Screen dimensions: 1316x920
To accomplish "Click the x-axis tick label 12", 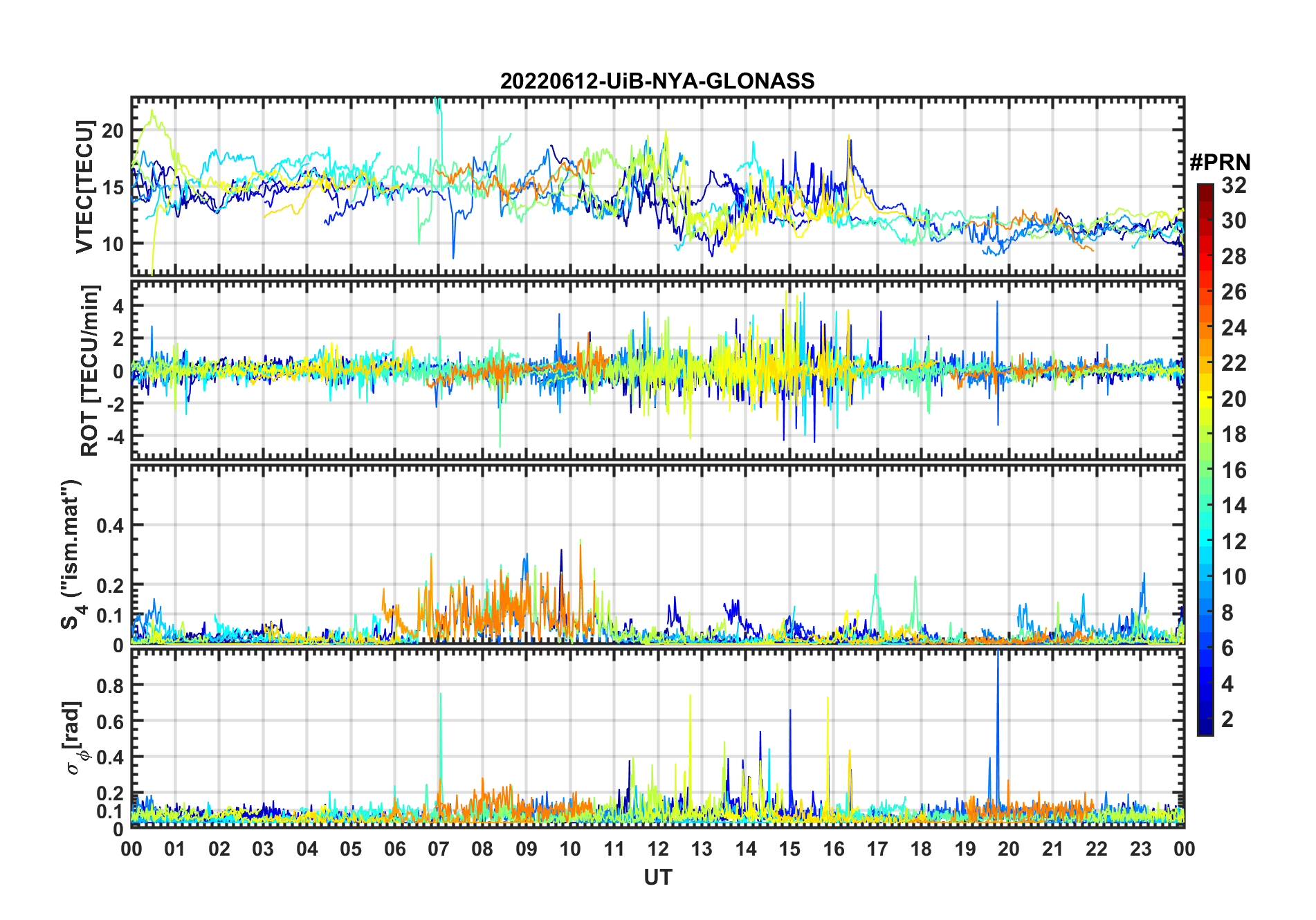I will coord(658,849).
